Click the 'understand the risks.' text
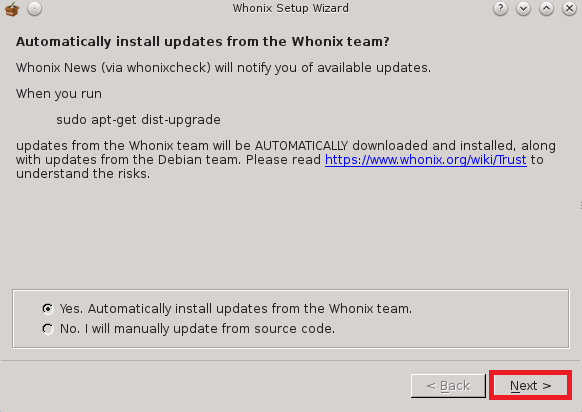 [x=83, y=174]
